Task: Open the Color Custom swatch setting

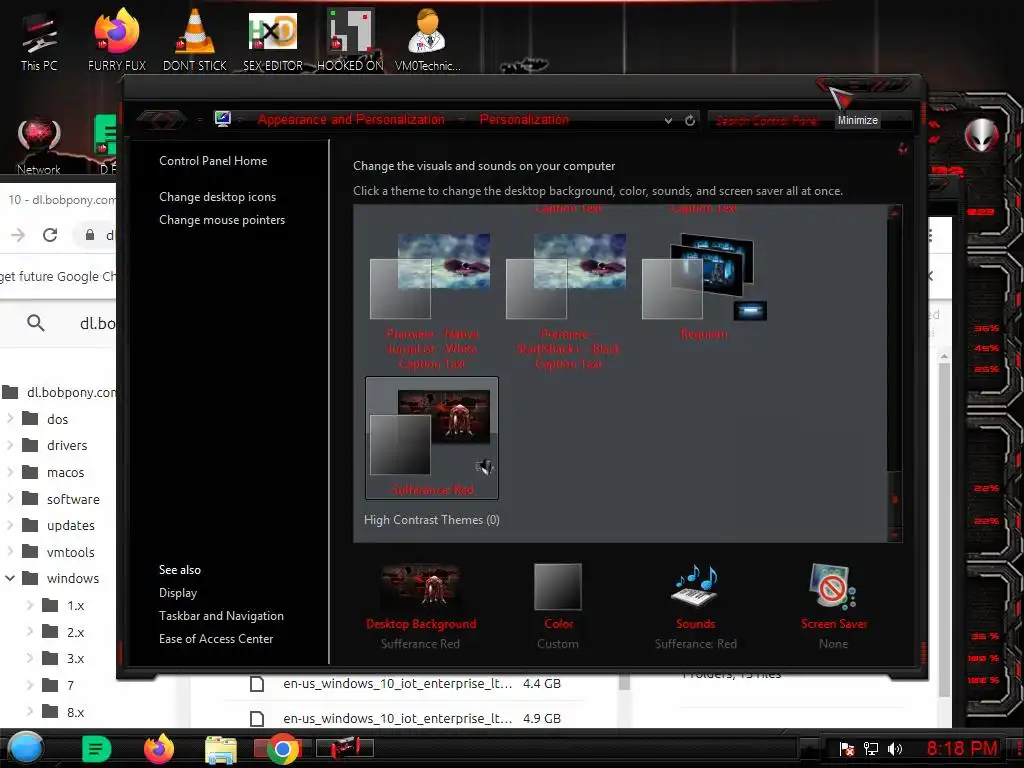Action: pos(558,586)
